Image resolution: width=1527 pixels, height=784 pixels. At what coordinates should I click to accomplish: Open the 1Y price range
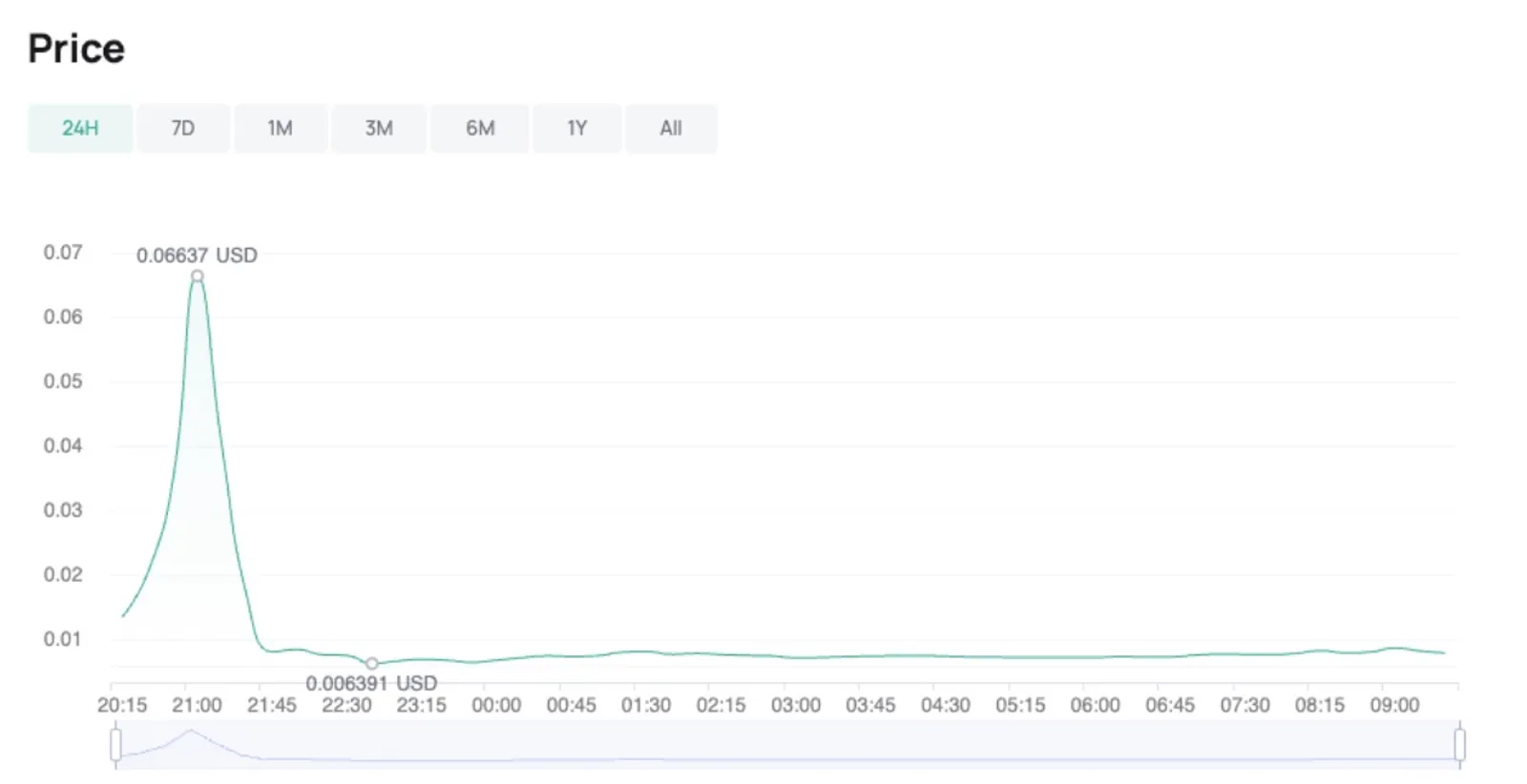tap(577, 128)
